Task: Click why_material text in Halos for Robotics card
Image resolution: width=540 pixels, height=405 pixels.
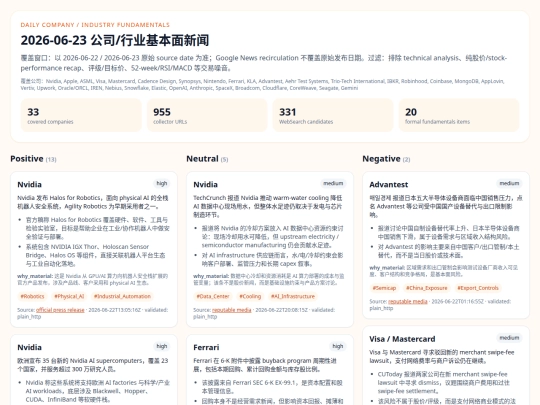Action: coord(93,279)
